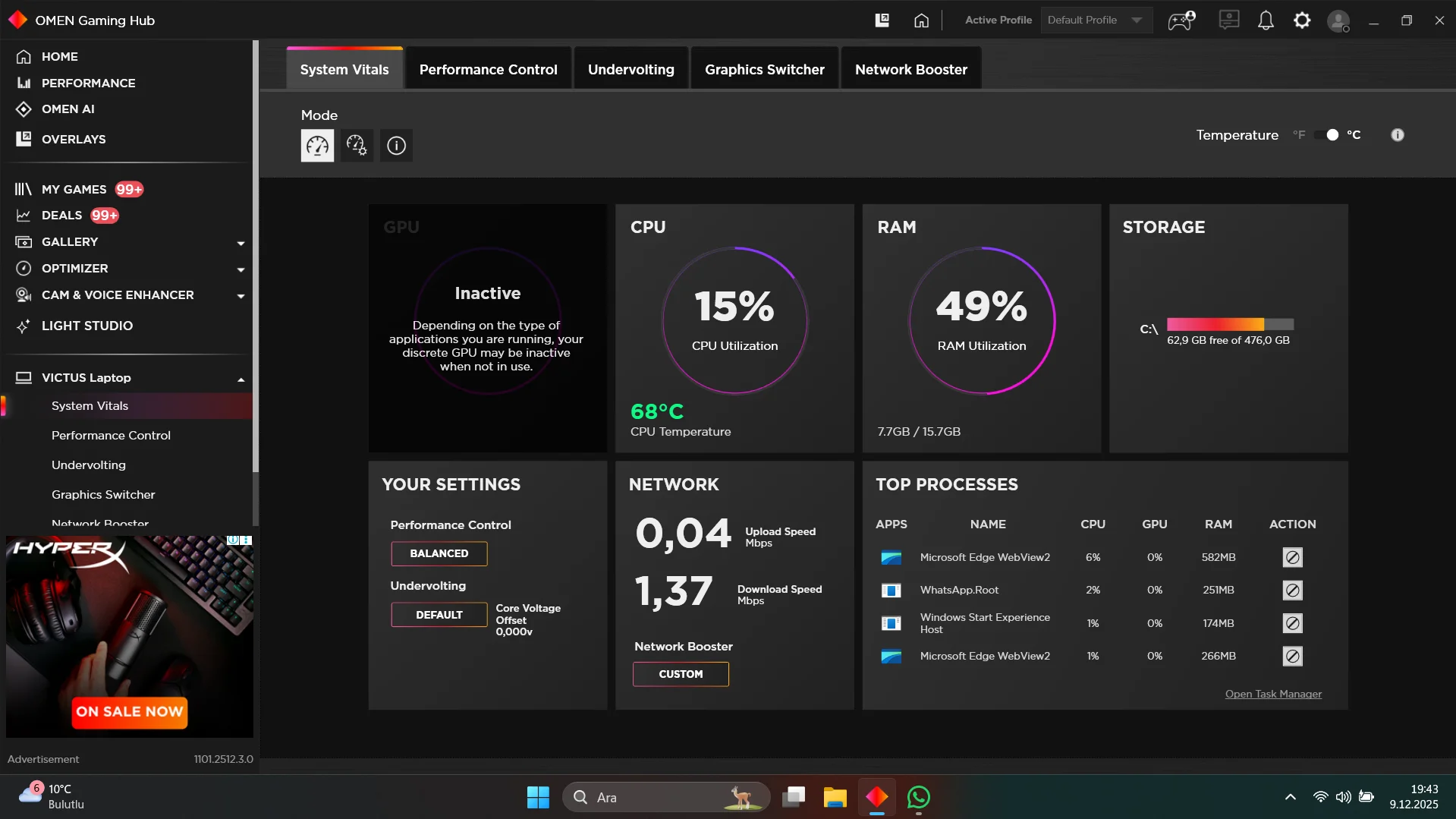This screenshot has height=819, width=1456.
Task: Switch to the Network Booster tab
Action: pyautogui.click(x=910, y=69)
